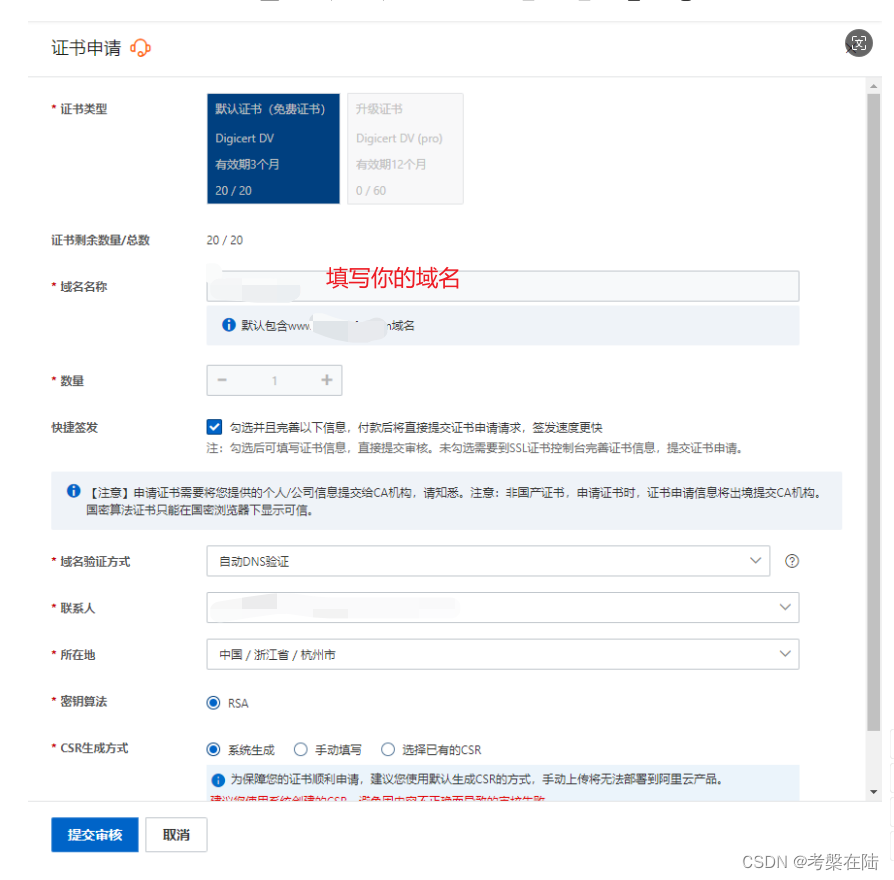Click the headset support icon beside 证书申请
Screen dimensions: 894x880
140,47
